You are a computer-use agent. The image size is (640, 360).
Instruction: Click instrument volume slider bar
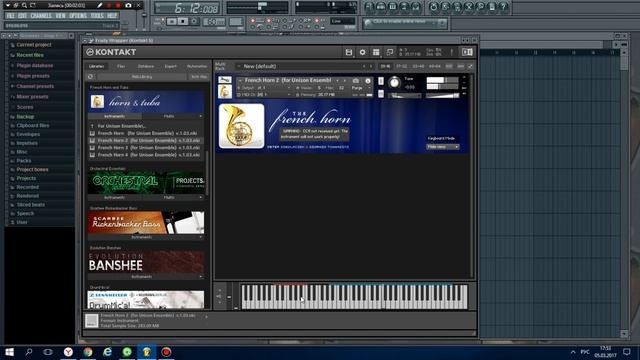(442, 96)
